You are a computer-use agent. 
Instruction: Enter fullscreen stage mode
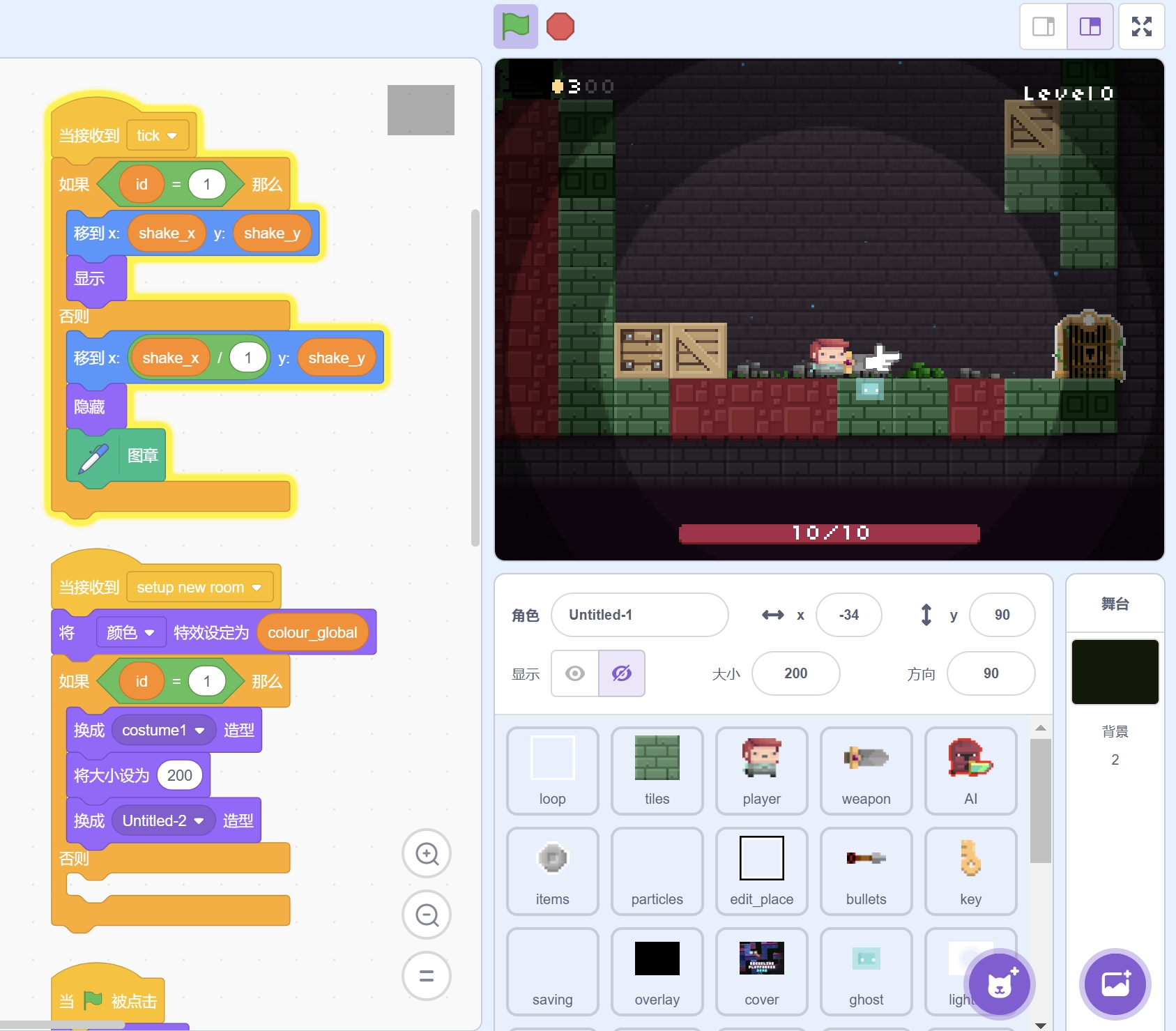pyautogui.click(x=1141, y=26)
